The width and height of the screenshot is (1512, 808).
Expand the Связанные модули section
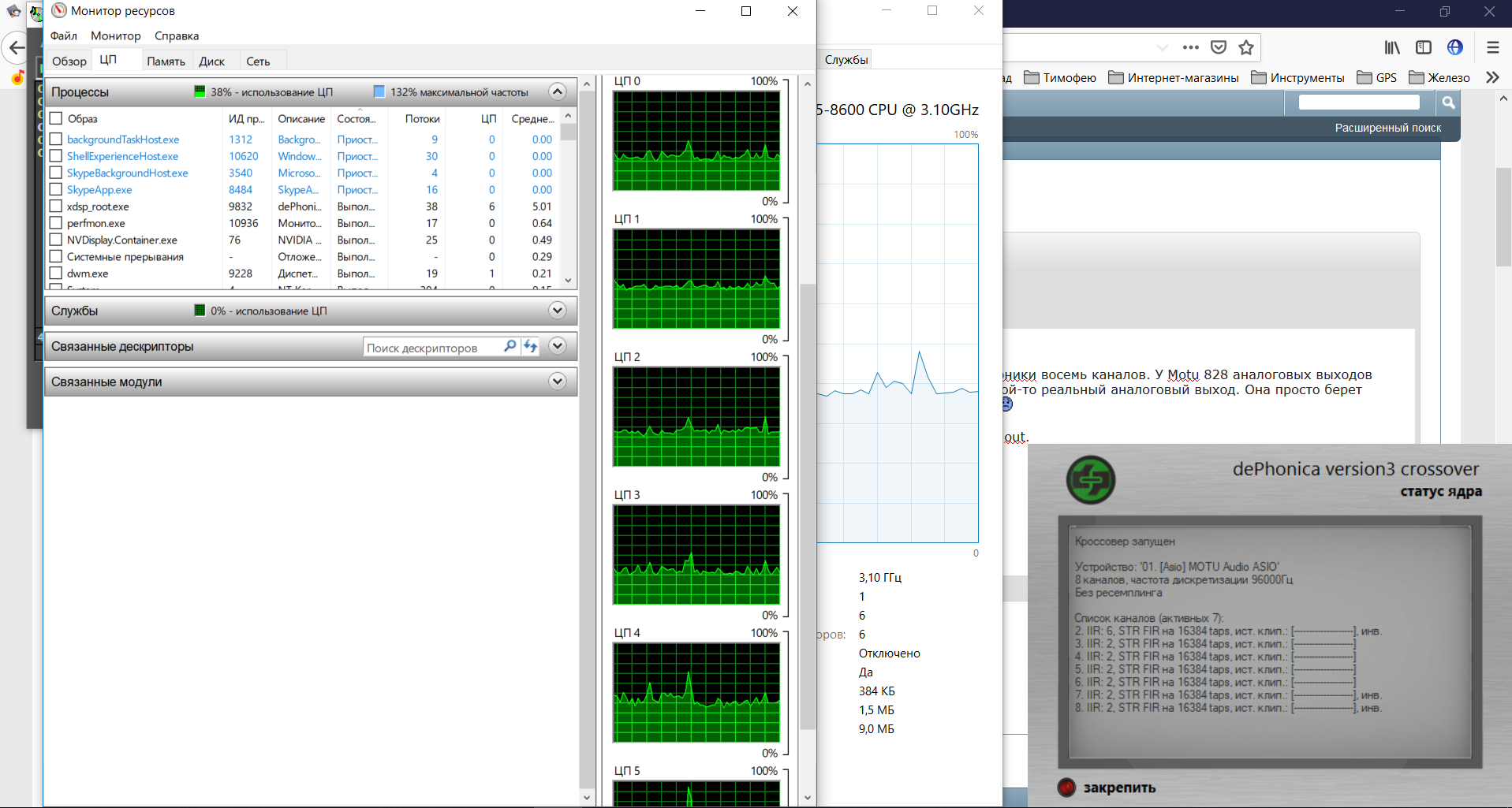coord(557,382)
